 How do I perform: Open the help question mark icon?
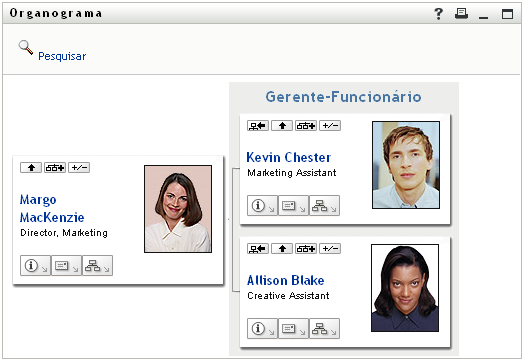pos(438,14)
